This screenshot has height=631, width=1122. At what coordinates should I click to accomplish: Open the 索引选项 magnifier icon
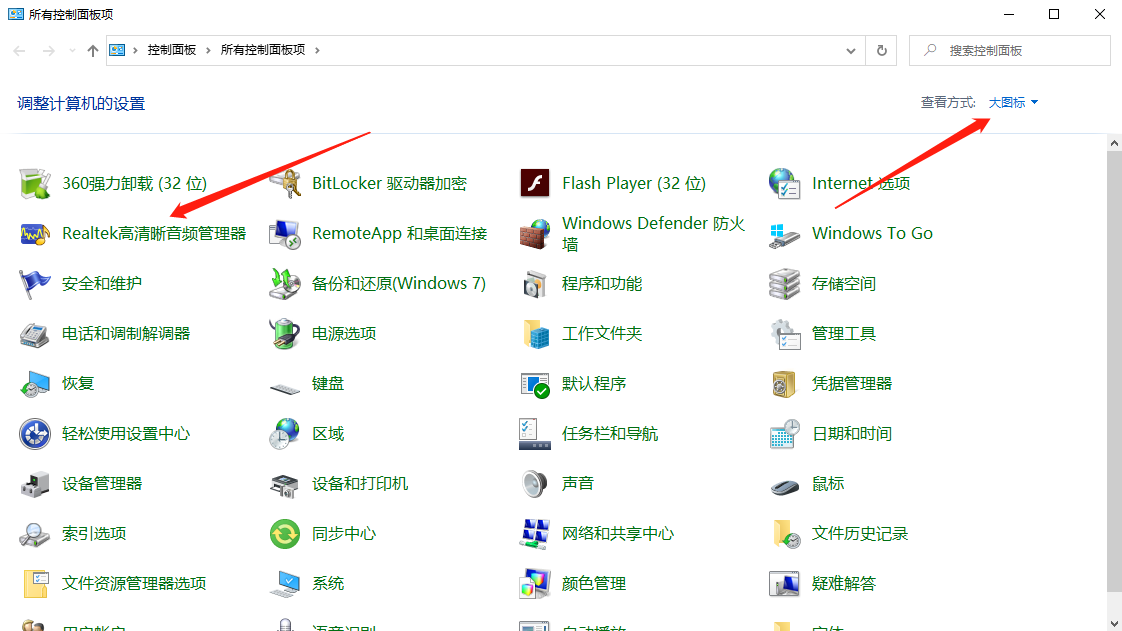[34, 534]
